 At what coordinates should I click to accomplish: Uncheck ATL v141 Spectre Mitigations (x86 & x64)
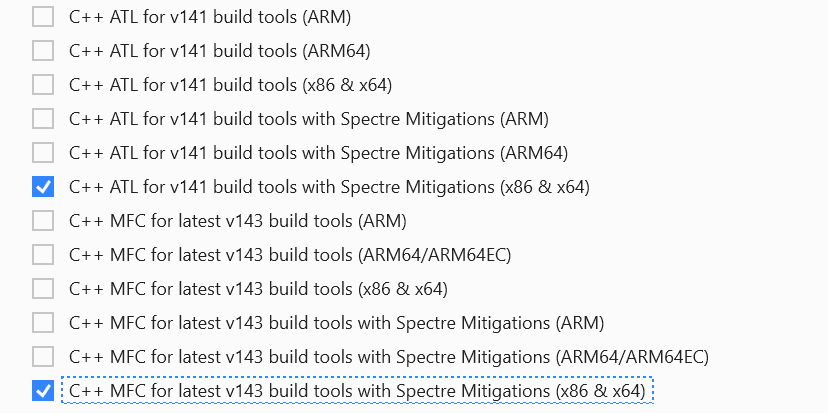43,186
